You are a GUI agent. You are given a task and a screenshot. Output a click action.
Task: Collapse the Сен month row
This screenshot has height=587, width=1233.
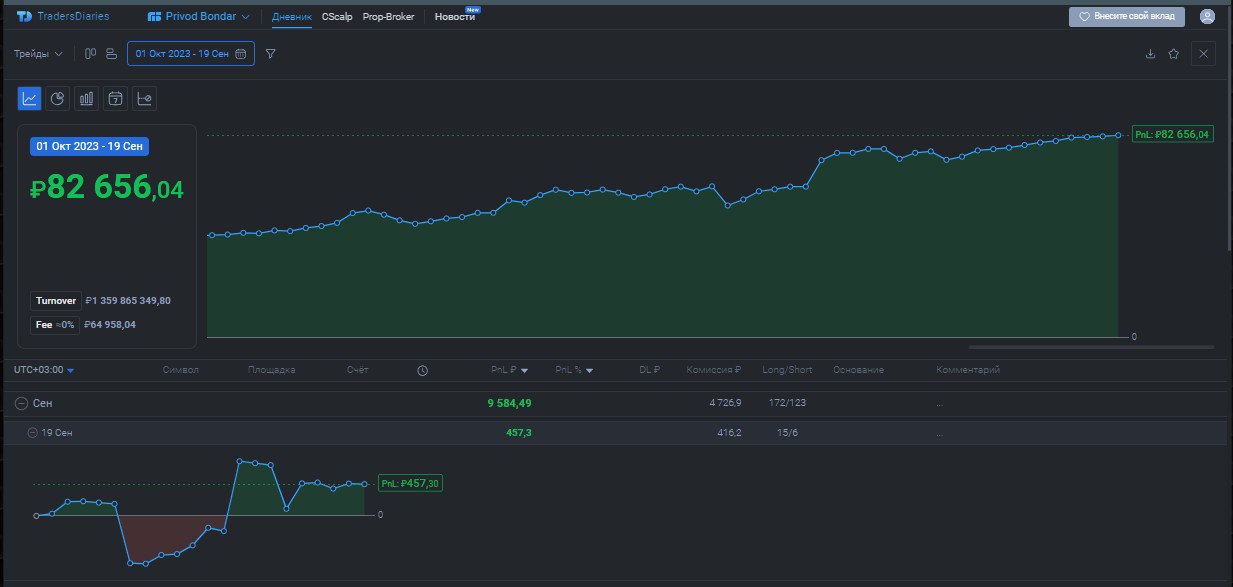click(x=21, y=403)
